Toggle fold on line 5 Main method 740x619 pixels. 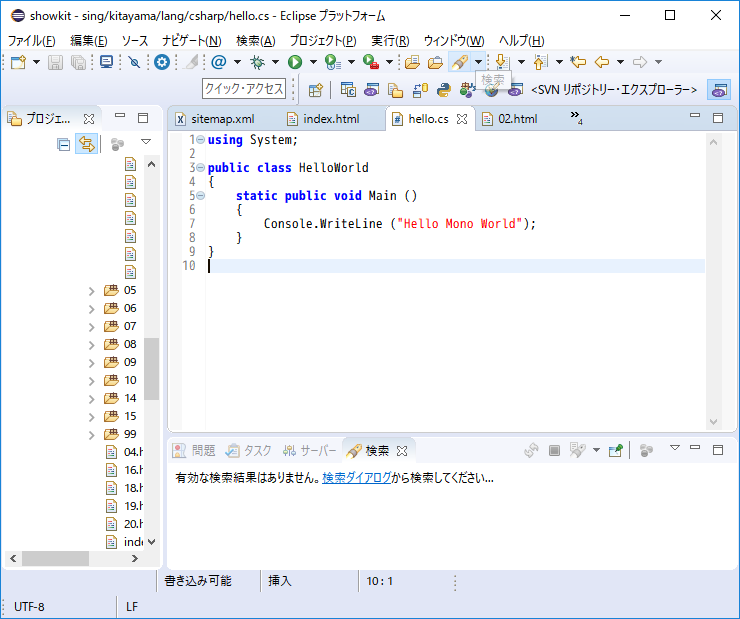(x=201, y=195)
